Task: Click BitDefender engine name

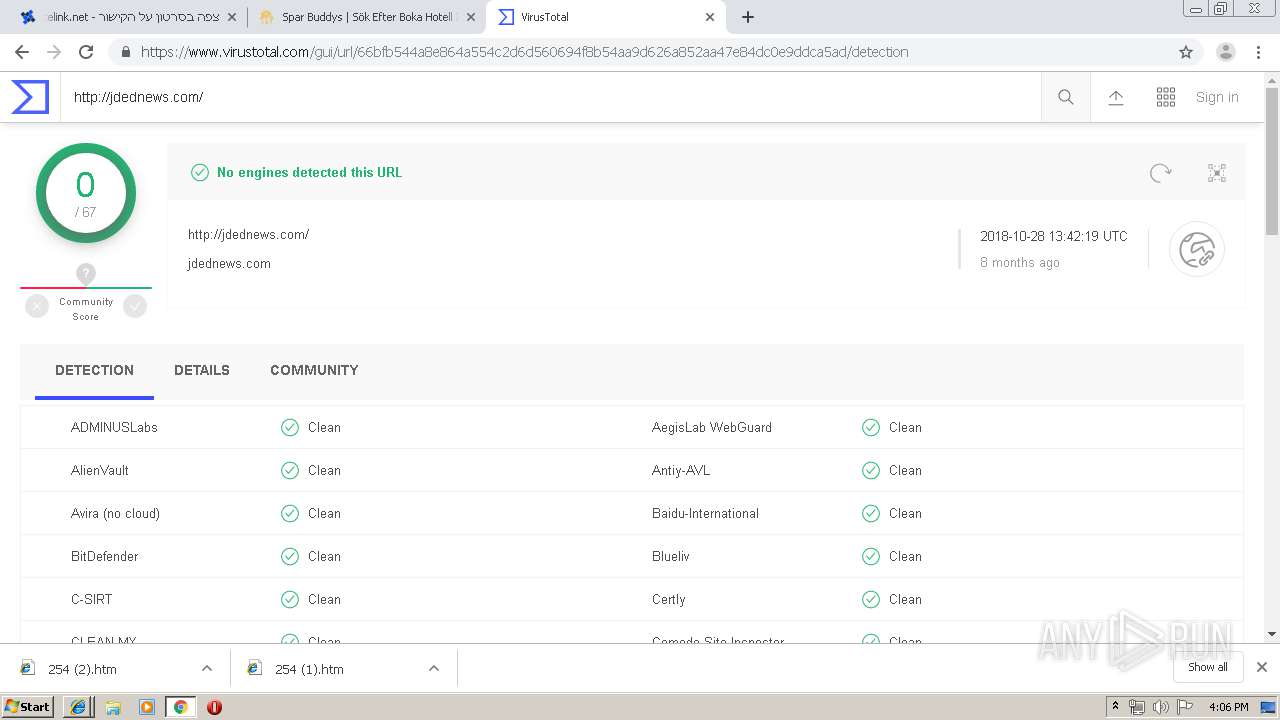Action: point(105,556)
